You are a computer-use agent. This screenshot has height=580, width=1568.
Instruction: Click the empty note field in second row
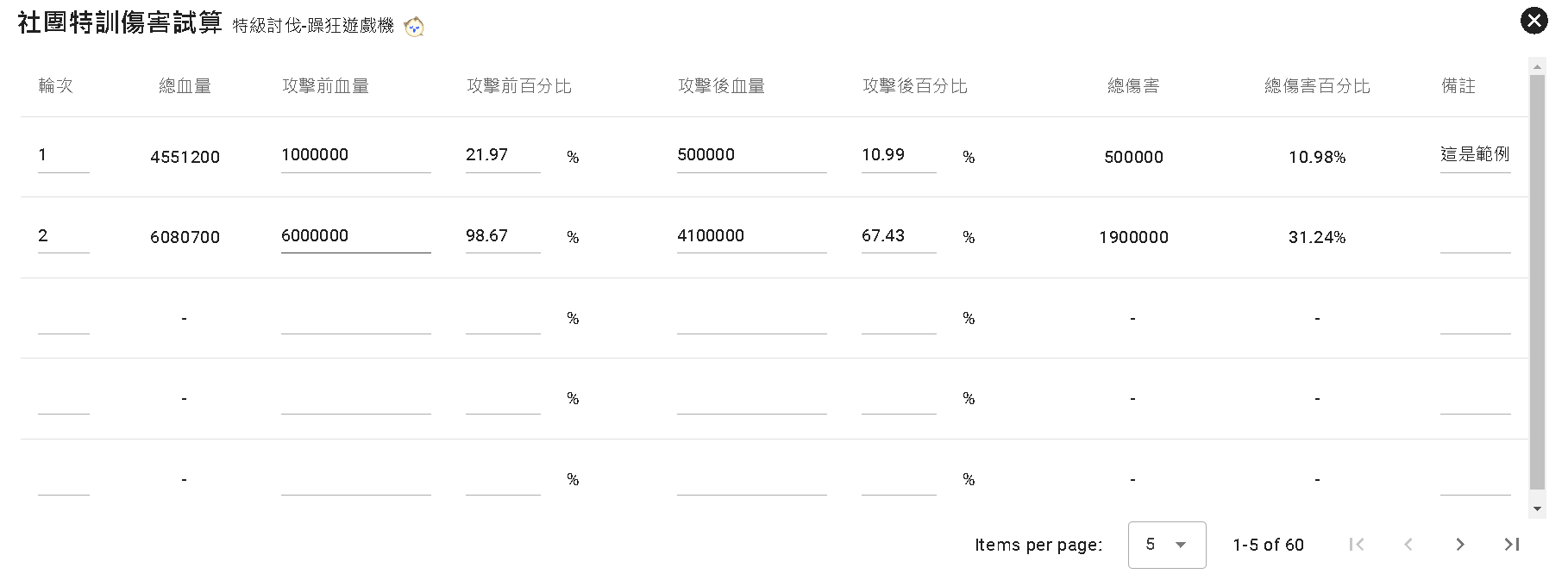pyautogui.click(x=1475, y=236)
